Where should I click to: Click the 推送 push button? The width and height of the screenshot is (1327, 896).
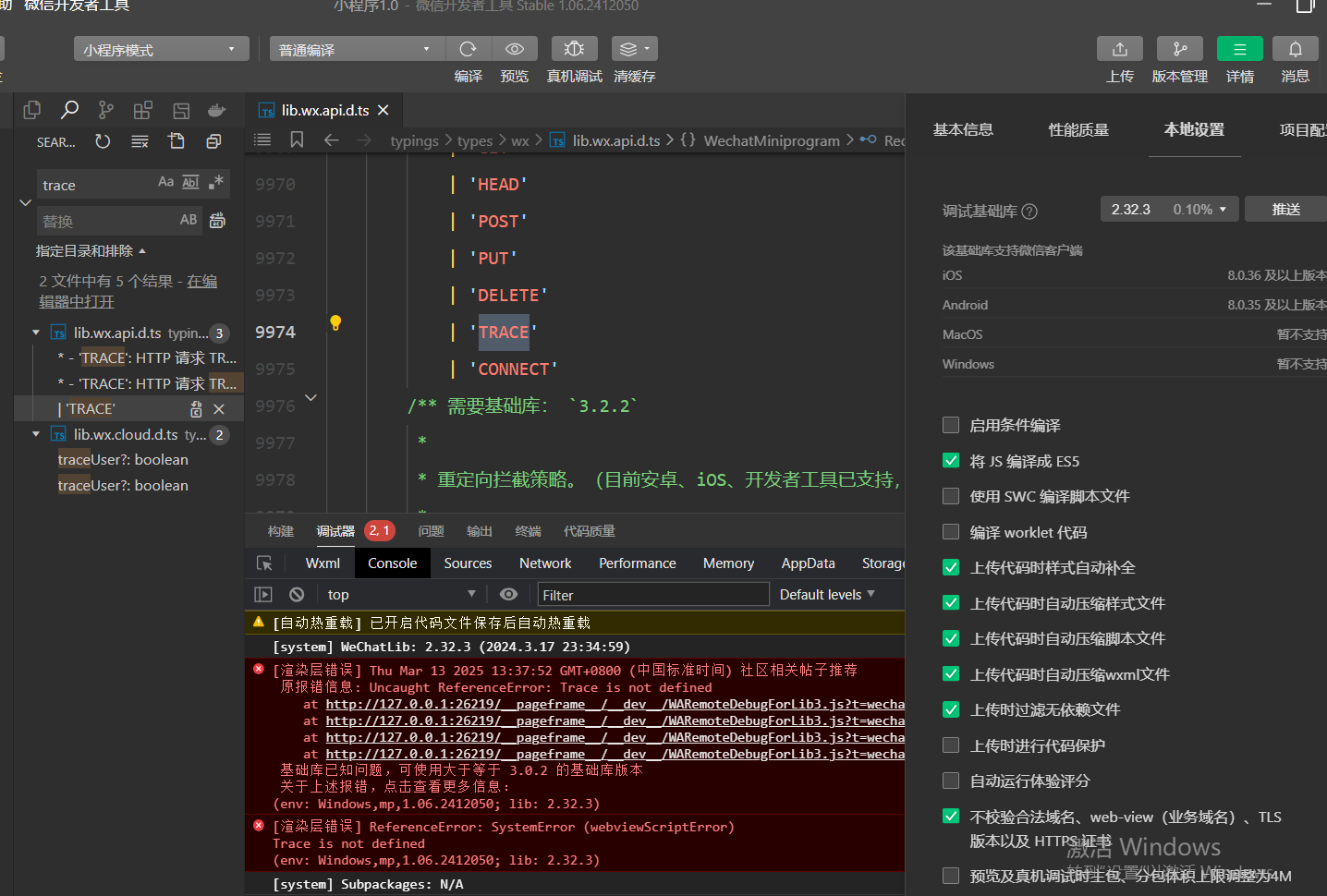[x=1285, y=209]
